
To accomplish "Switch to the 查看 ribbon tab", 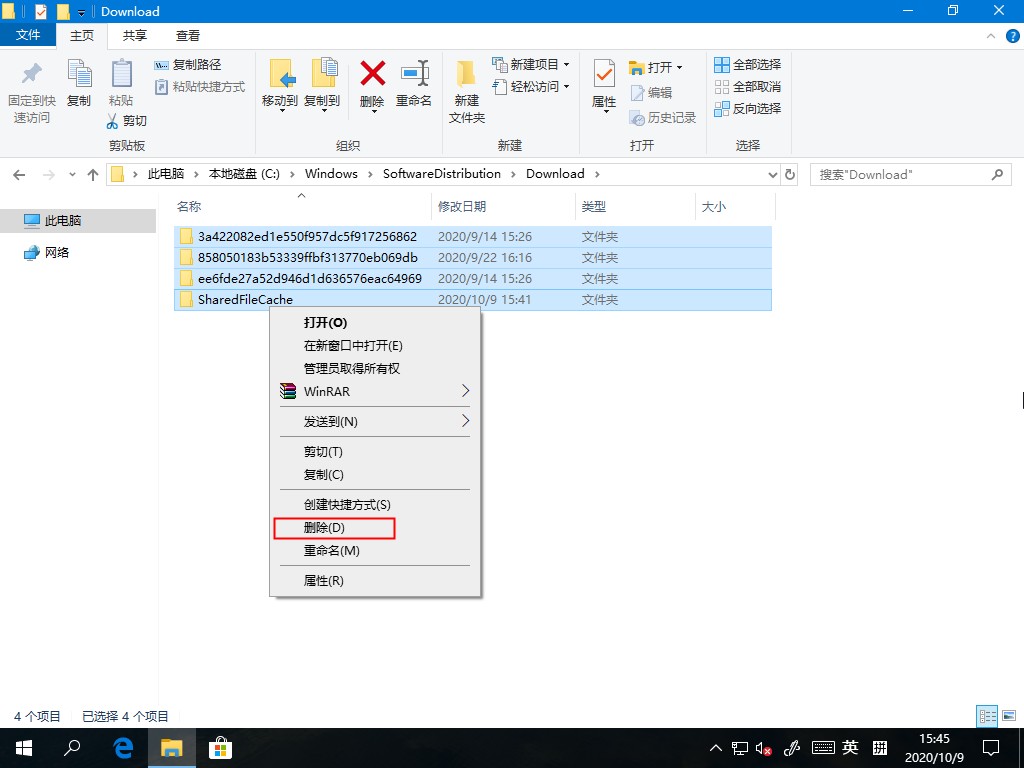I will (x=190, y=34).
